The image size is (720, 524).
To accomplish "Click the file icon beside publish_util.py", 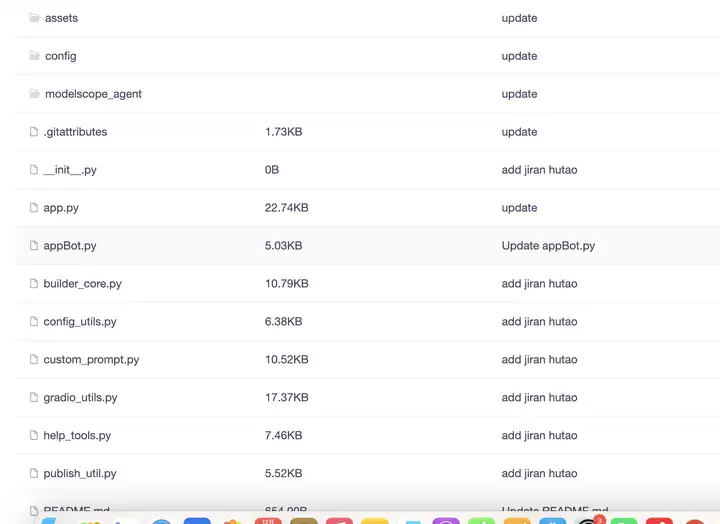I will tap(34, 473).
